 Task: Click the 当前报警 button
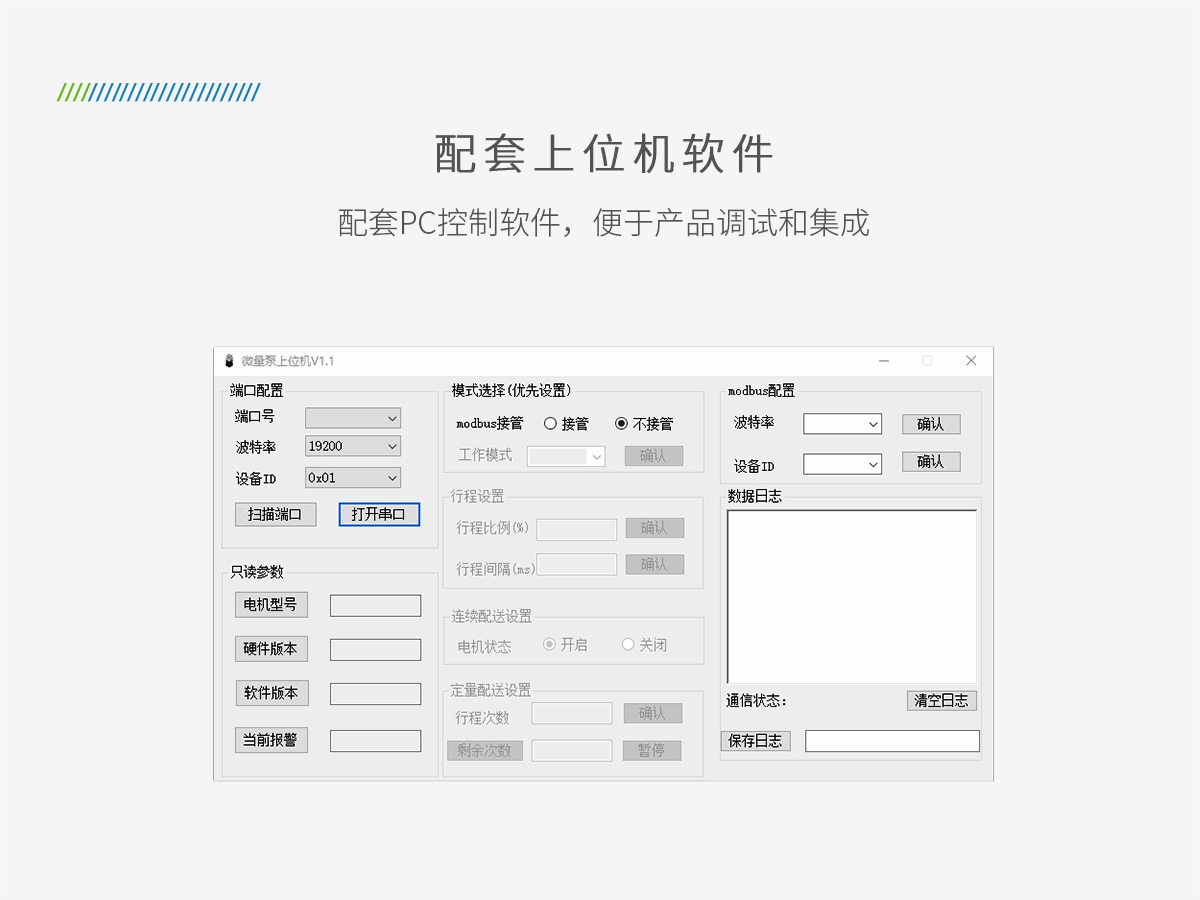tap(271, 740)
